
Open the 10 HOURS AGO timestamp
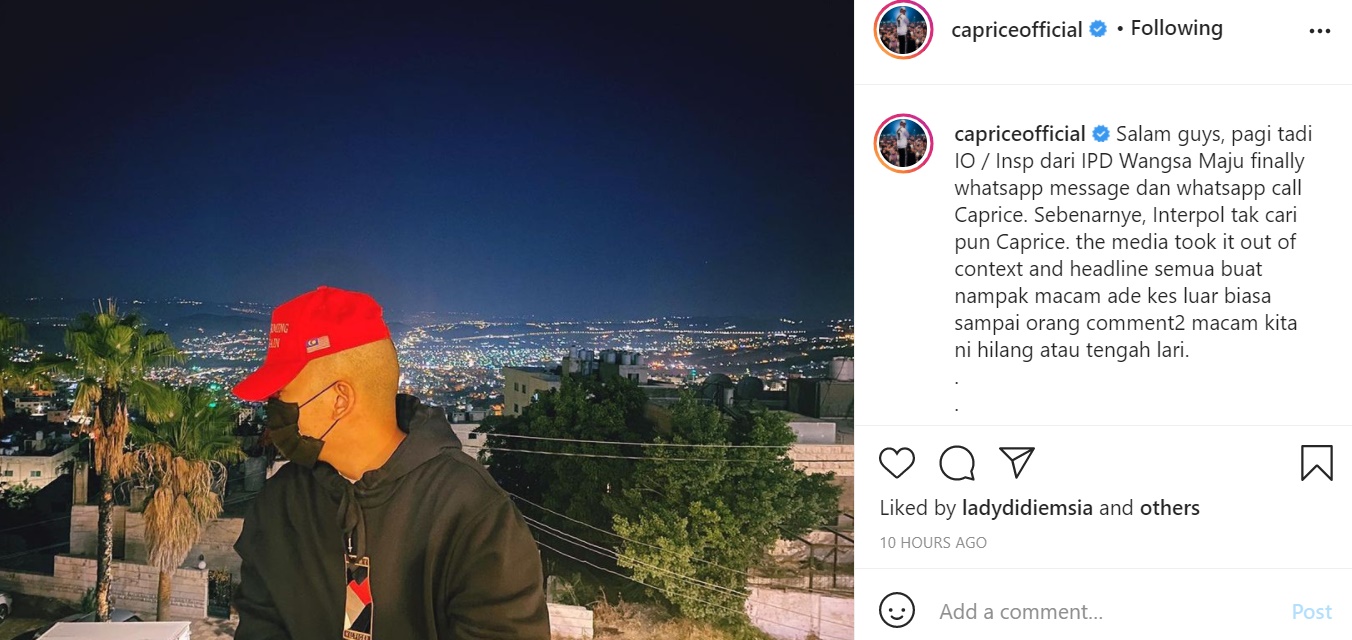pos(933,543)
